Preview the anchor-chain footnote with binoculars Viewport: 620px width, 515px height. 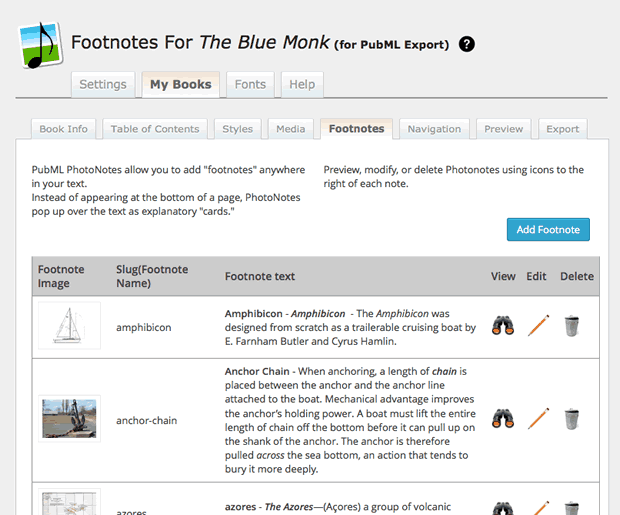[x=504, y=419]
